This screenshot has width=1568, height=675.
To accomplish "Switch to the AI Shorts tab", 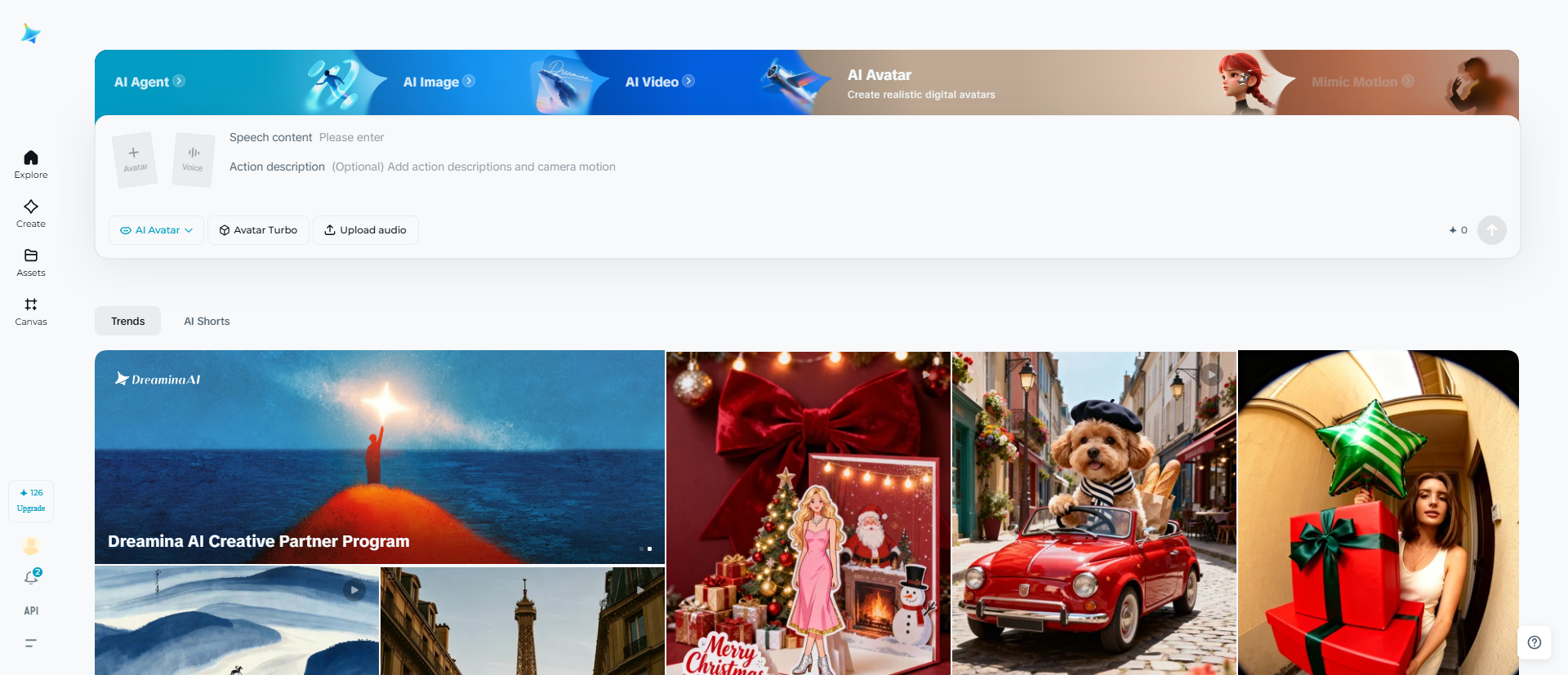I will 207,321.
